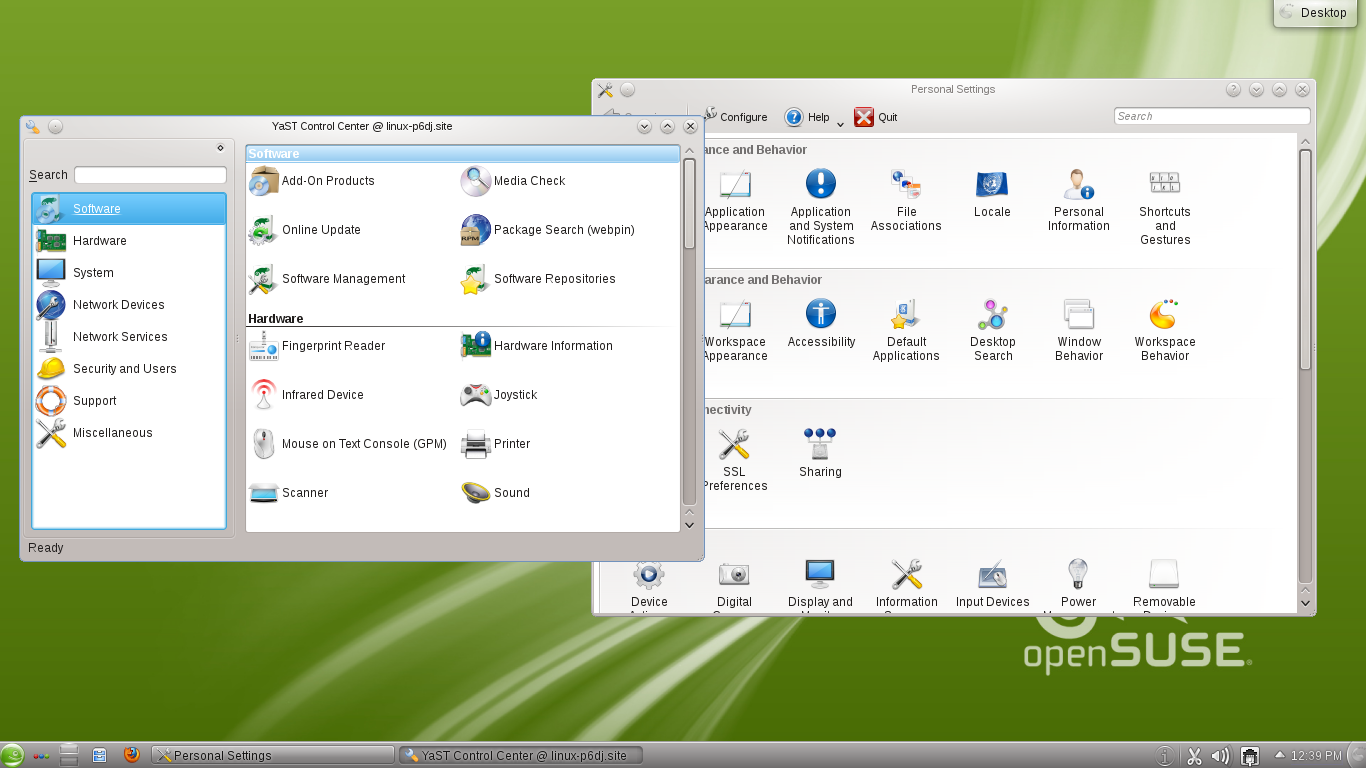Open Default Applications settings
This screenshot has height=768, width=1366.
click(x=906, y=330)
